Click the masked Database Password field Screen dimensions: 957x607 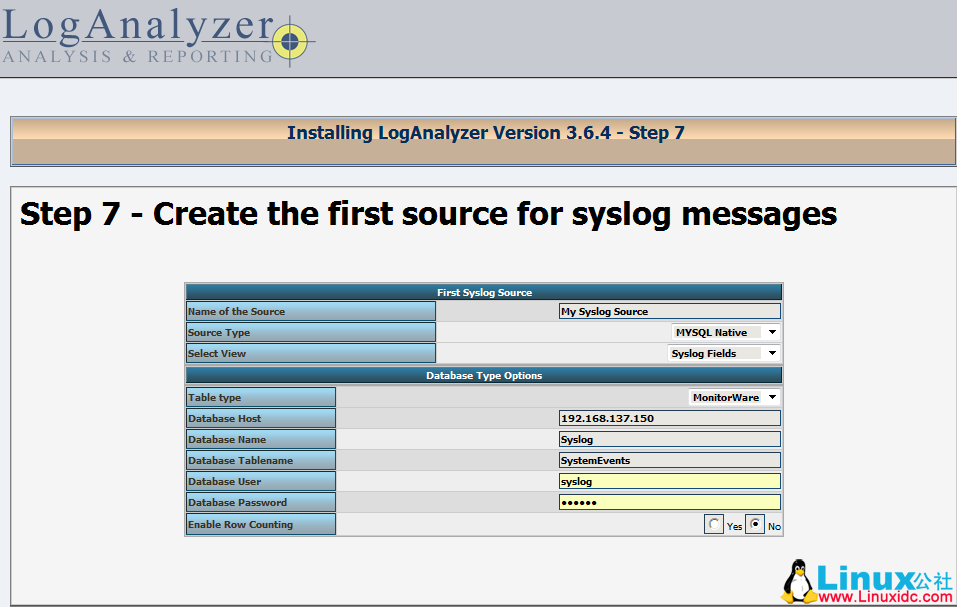669,502
